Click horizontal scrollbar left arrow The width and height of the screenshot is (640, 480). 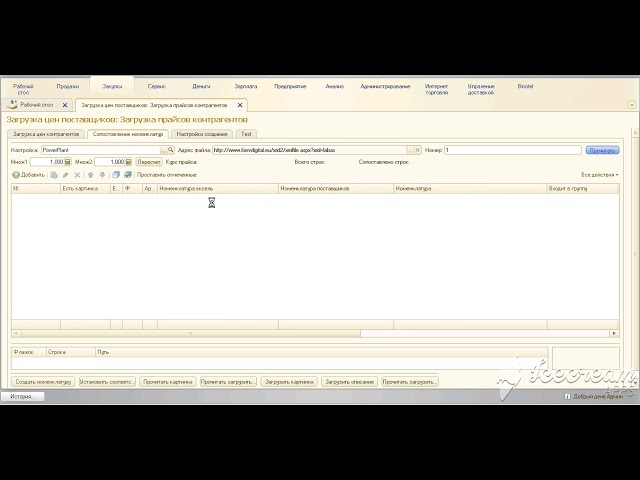[x=16, y=333]
